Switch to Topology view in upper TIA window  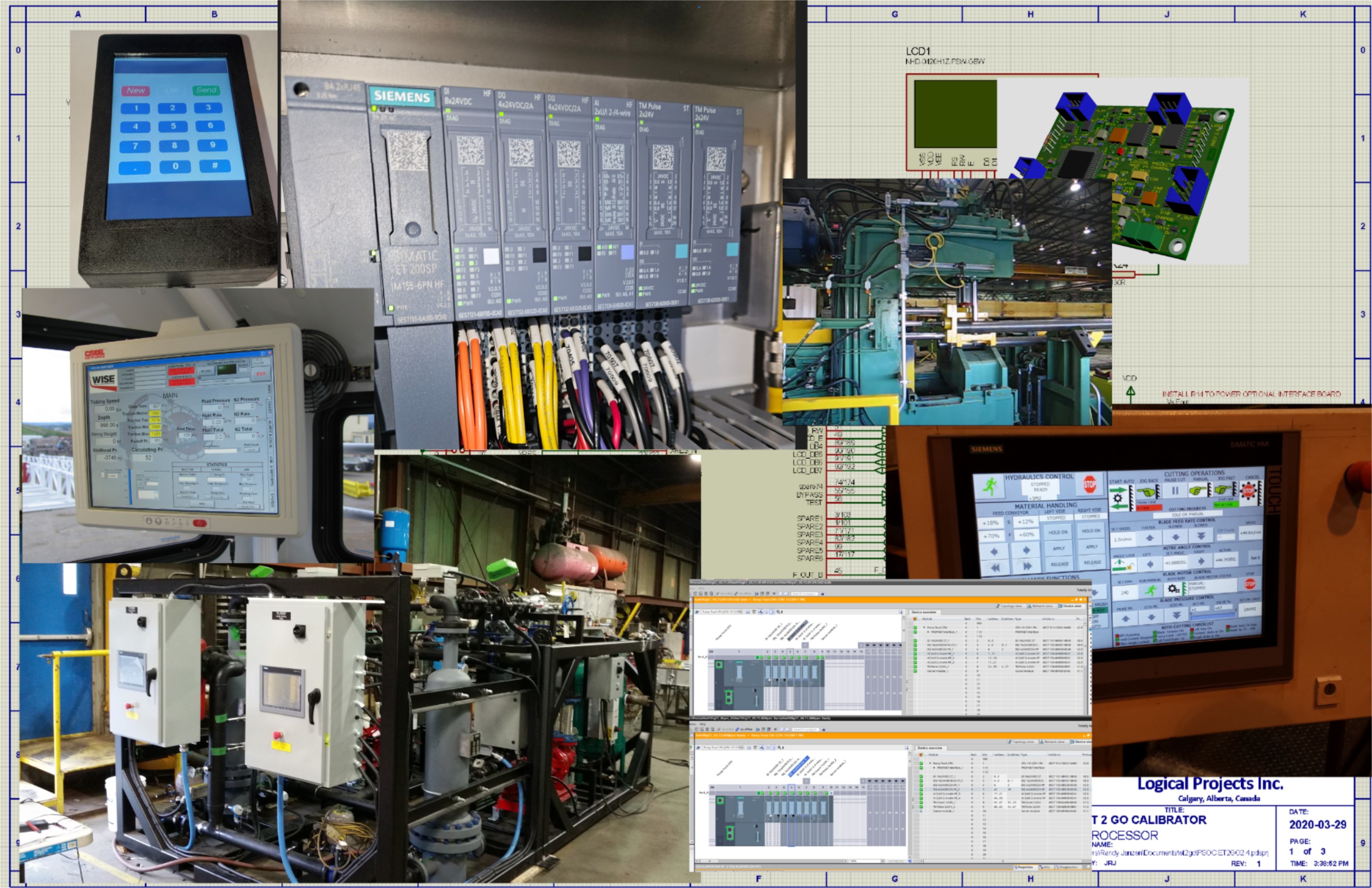click(1012, 606)
